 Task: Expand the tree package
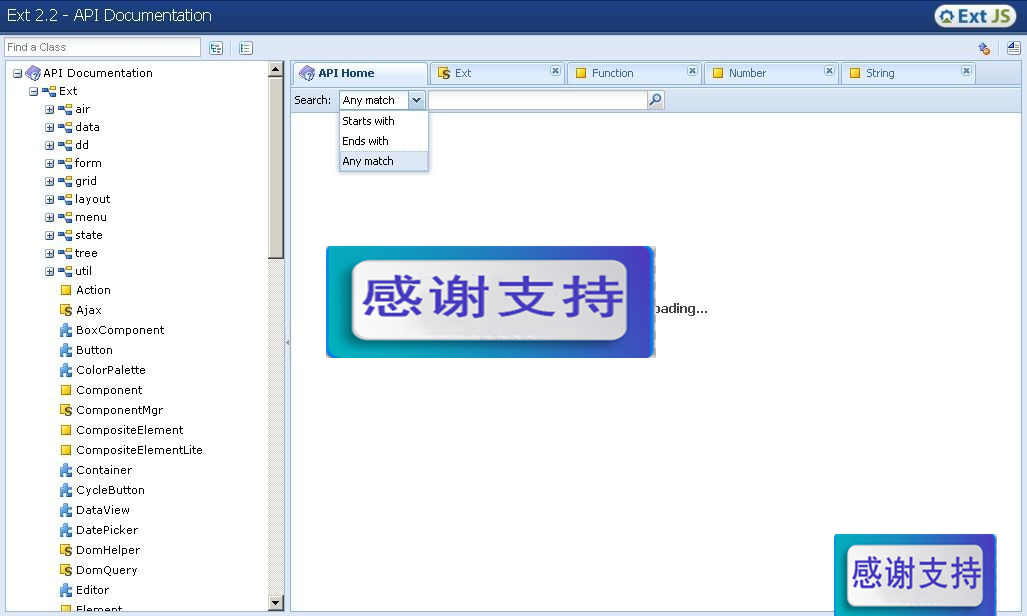coord(49,254)
